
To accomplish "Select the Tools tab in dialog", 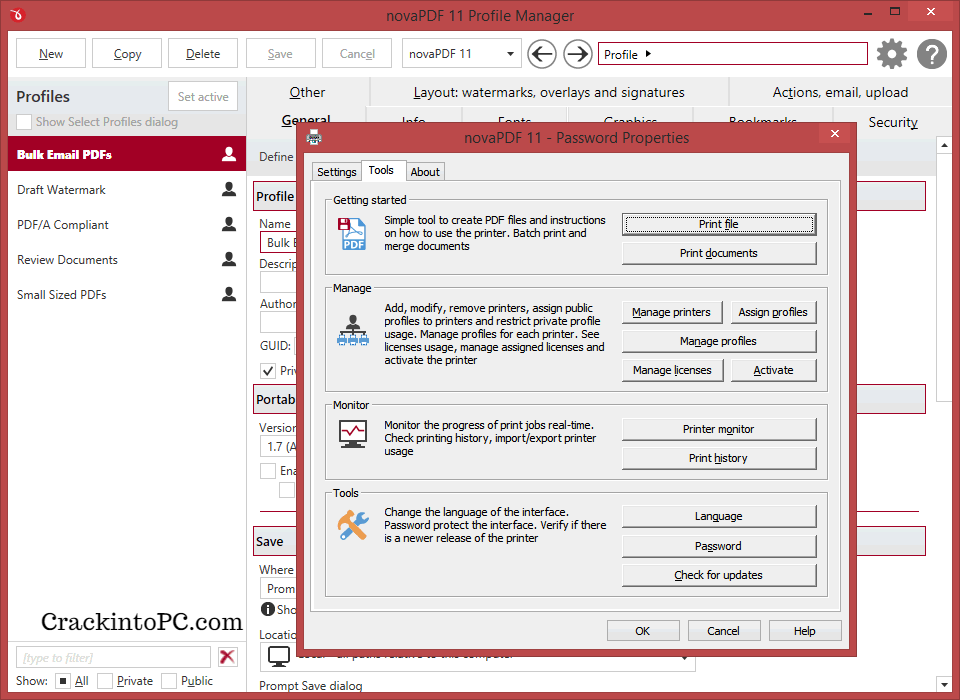I will [x=381, y=170].
